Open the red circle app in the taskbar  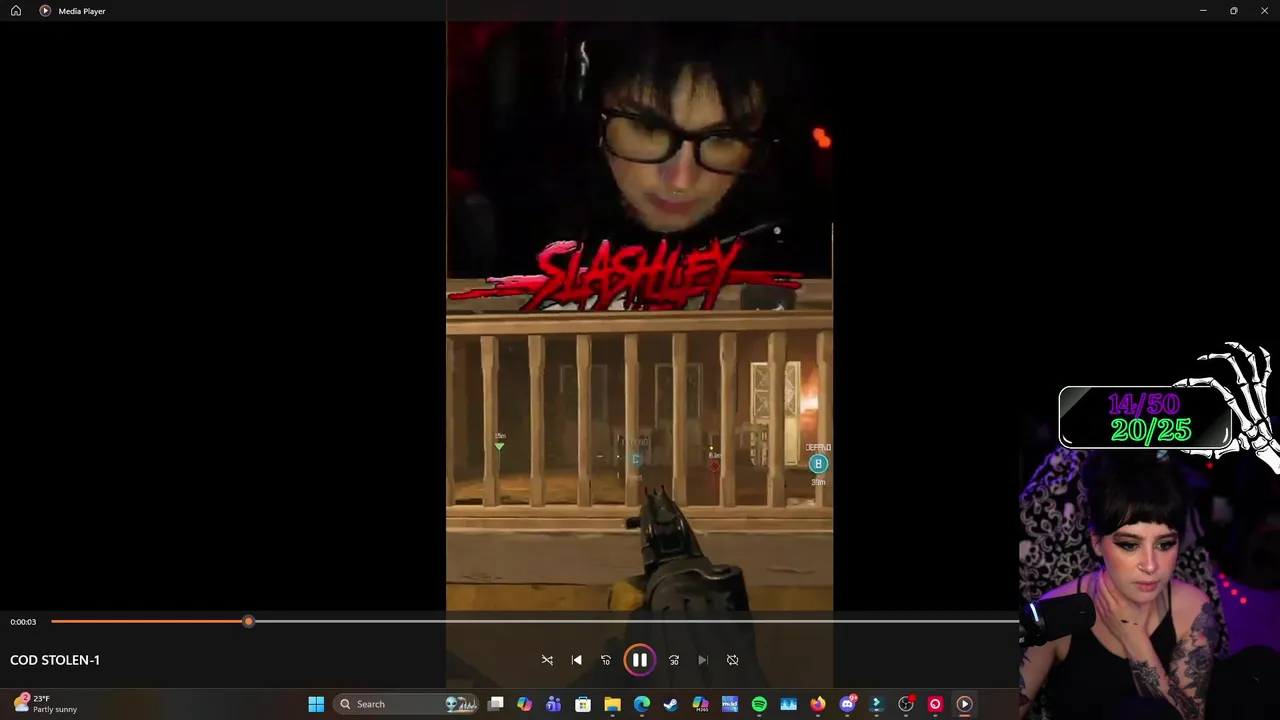pyautogui.click(x=935, y=704)
